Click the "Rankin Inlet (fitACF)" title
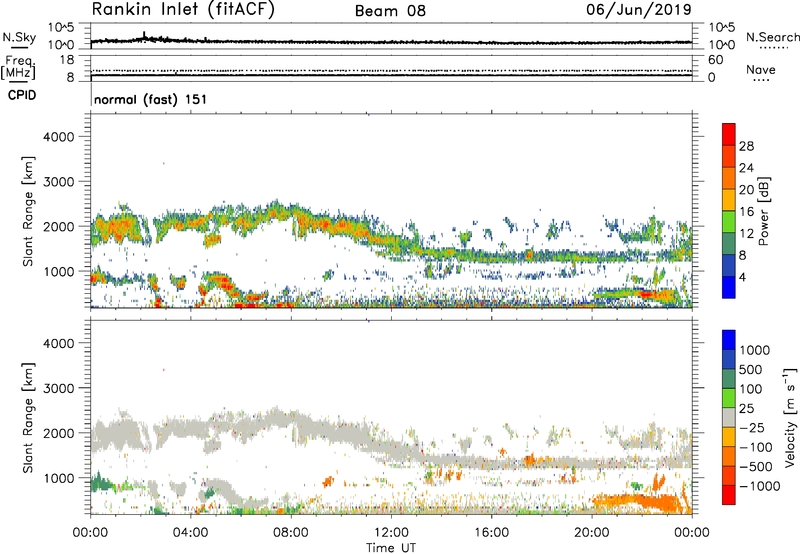Viewport: 800px width, 554px height. tap(183, 10)
